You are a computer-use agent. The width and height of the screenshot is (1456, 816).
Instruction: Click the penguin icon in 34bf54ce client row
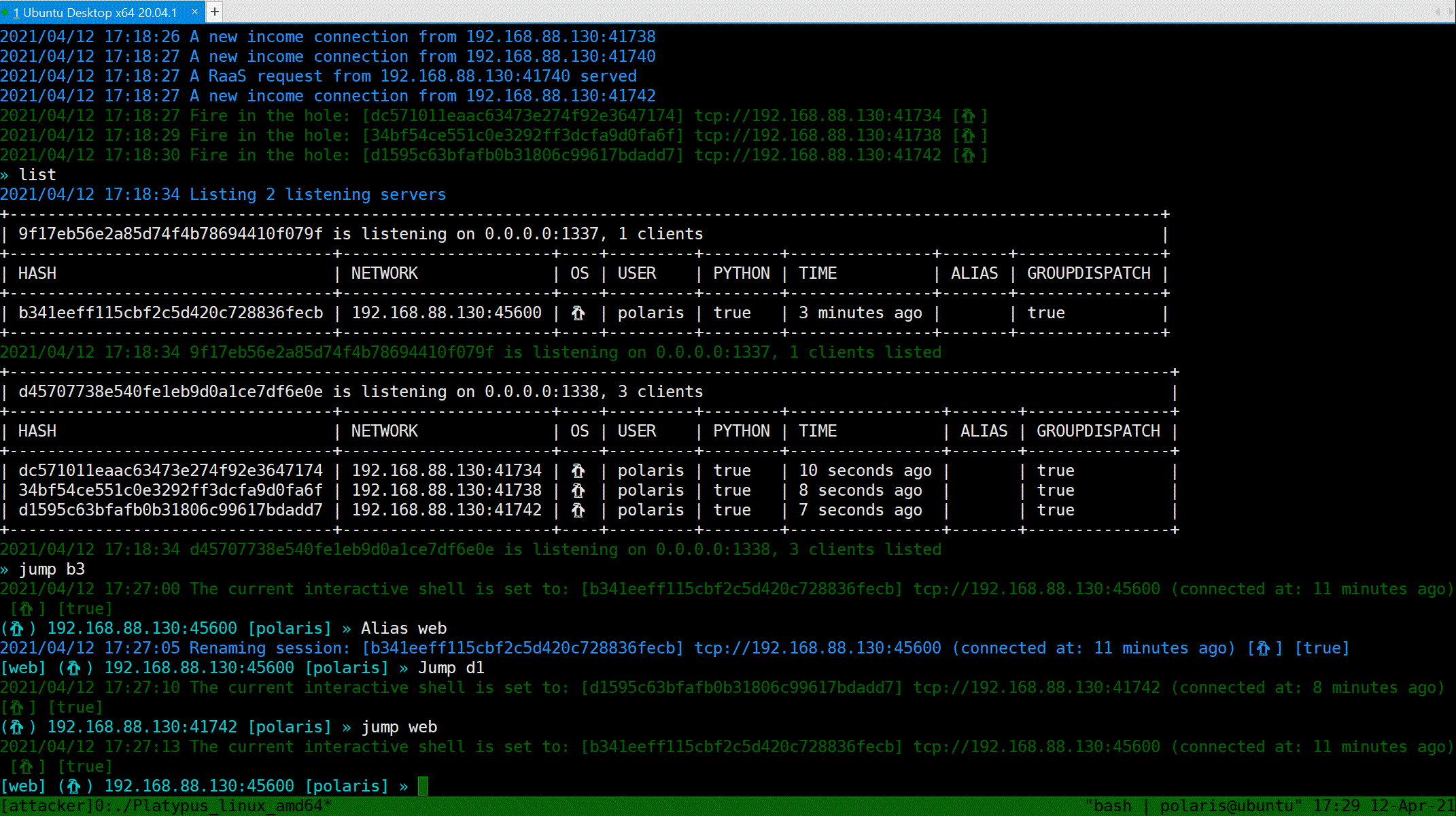point(578,490)
